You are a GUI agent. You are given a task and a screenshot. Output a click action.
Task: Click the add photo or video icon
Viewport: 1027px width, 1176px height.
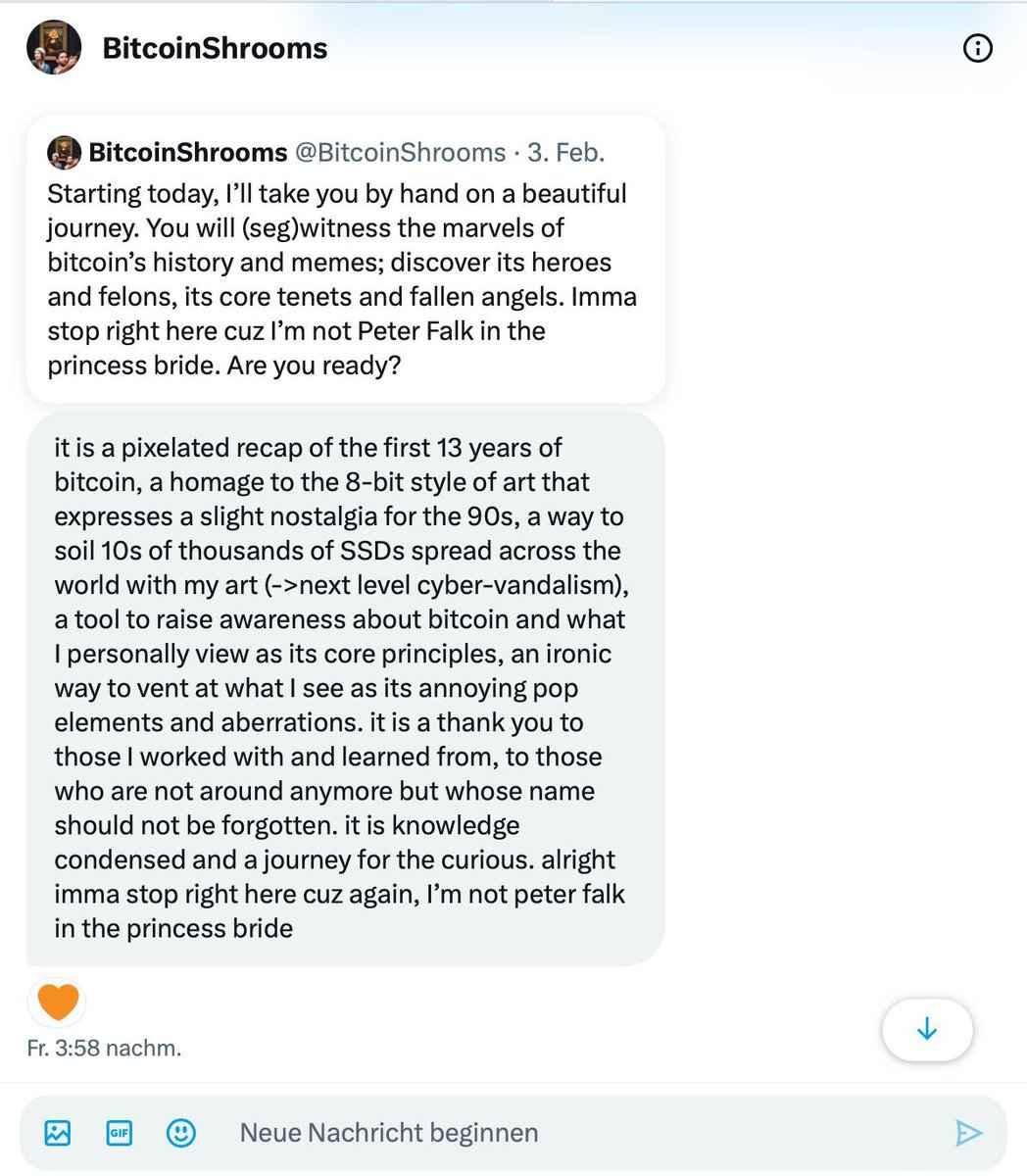coord(58,1133)
